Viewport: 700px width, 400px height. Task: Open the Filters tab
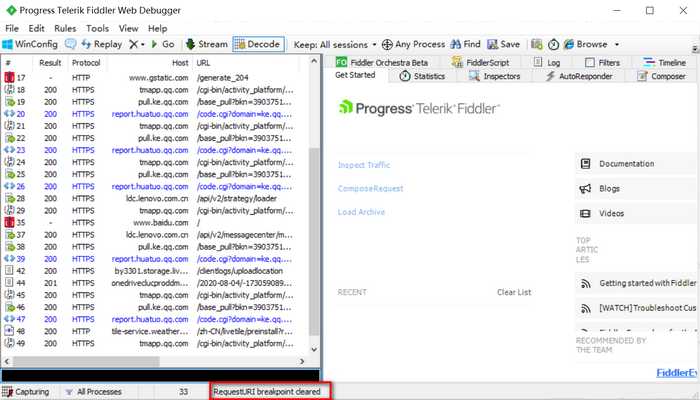pos(602,62)
